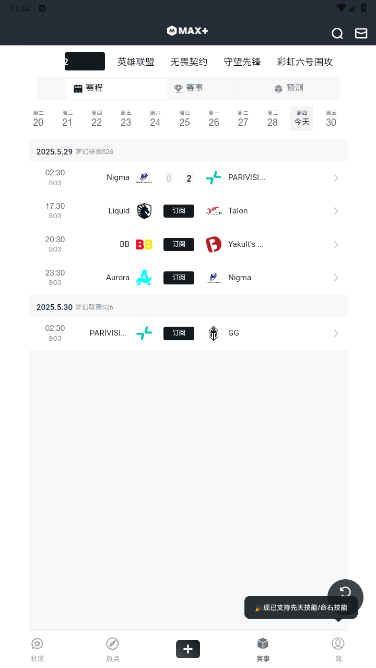Select 无畏契约 game category

189,62
